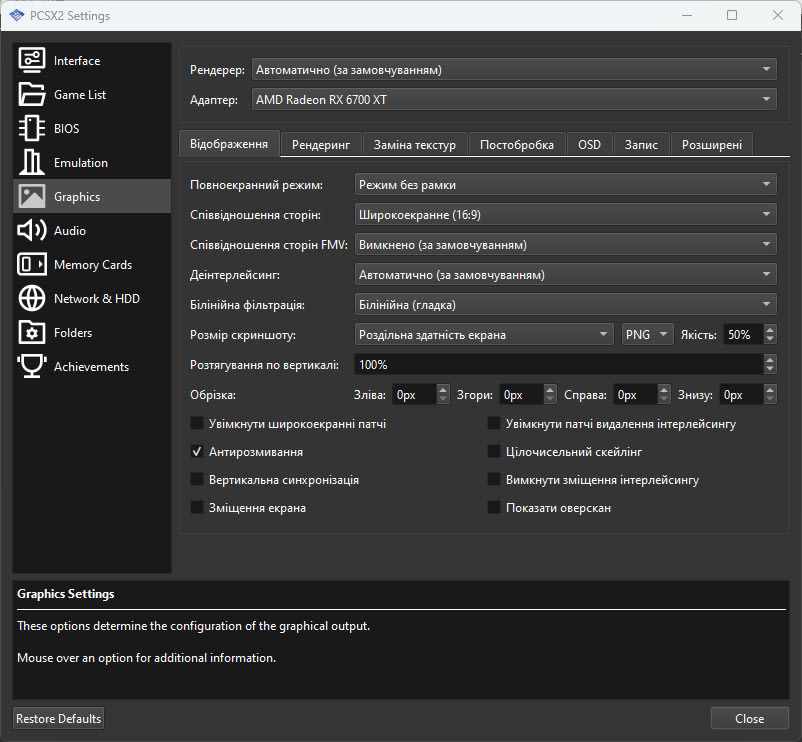Expand the Адаптер dropdown
The image size is (802, 742).
514,99
